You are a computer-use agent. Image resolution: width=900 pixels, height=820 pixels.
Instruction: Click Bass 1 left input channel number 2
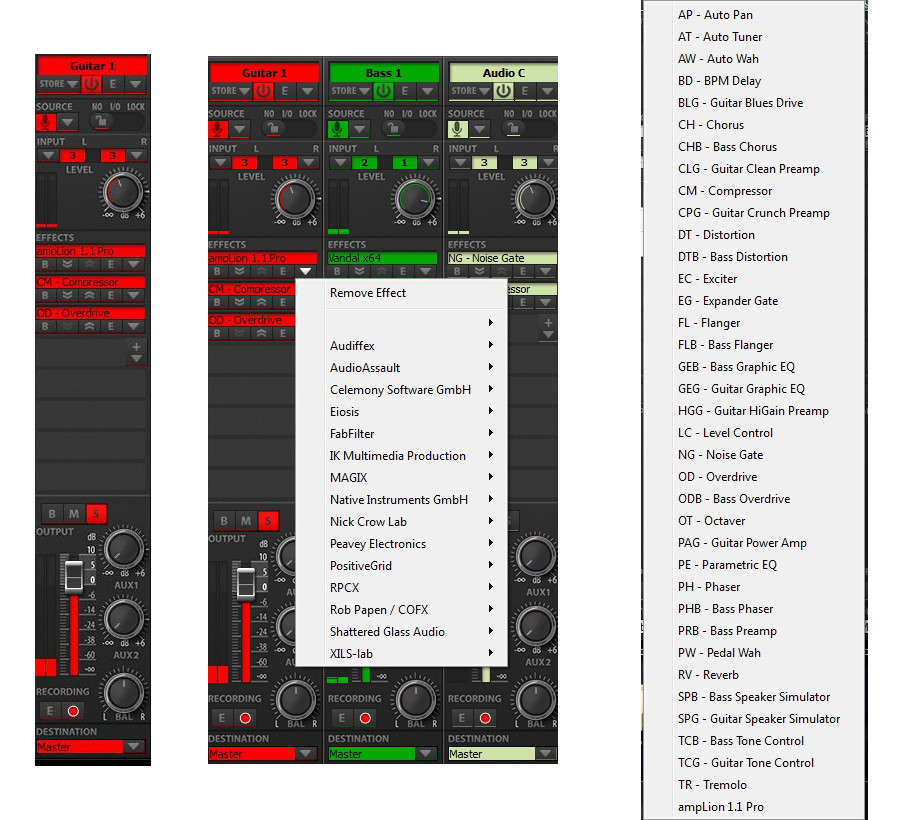[364, 162]
